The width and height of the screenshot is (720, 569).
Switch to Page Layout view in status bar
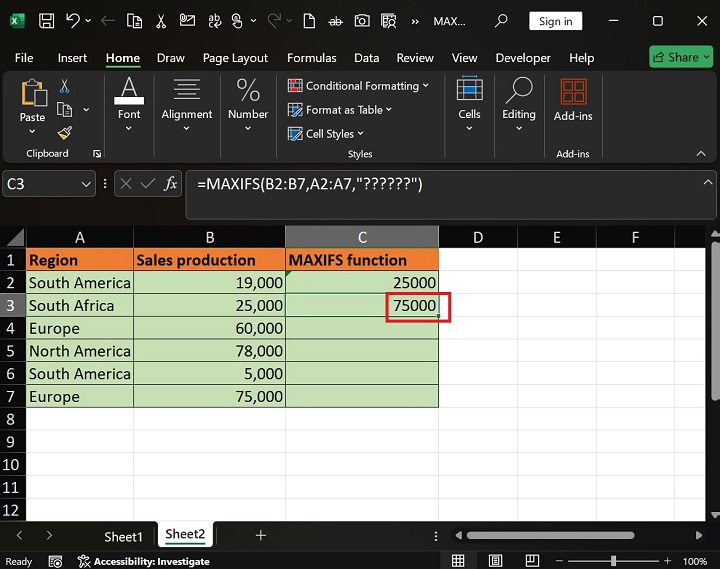click(493, 561)
